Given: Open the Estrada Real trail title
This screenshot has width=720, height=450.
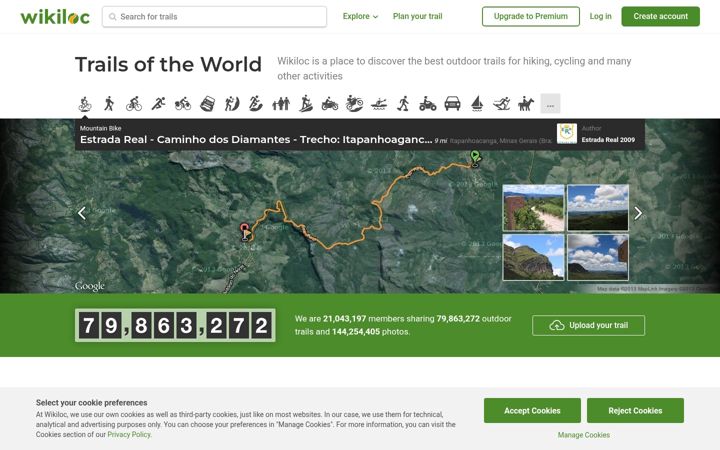Looking at the screenshot, I should pos(256,140).
